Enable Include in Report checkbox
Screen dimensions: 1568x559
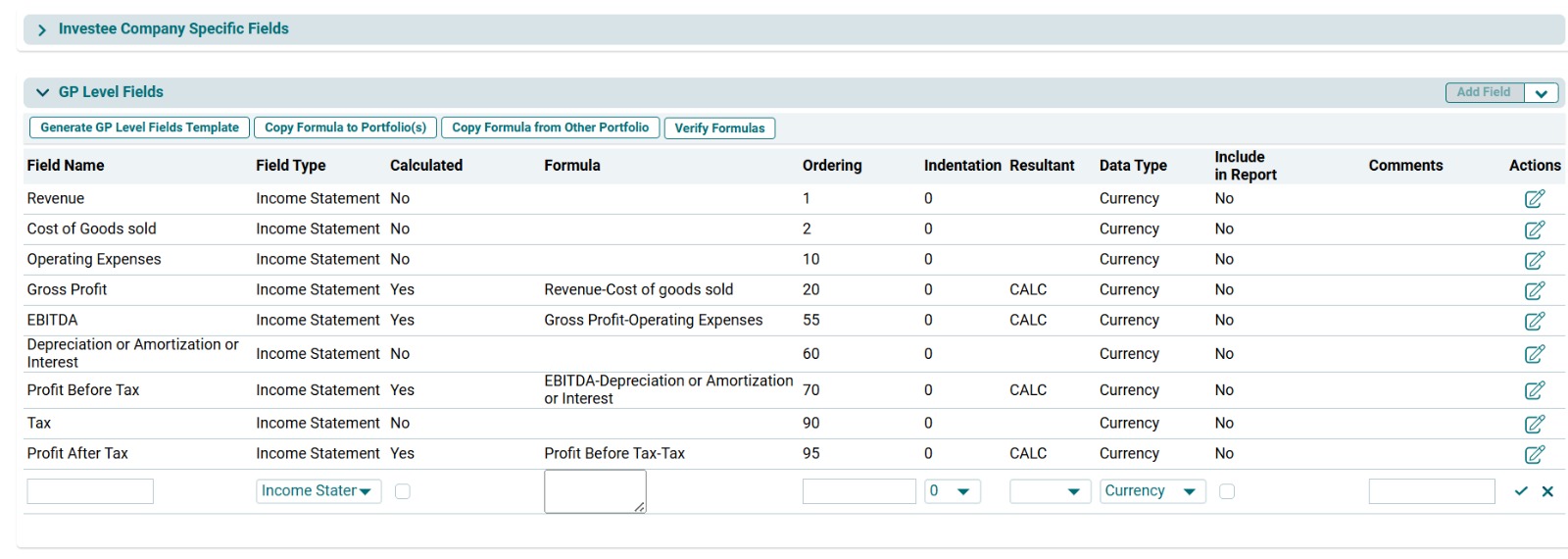click(1226, 491)
